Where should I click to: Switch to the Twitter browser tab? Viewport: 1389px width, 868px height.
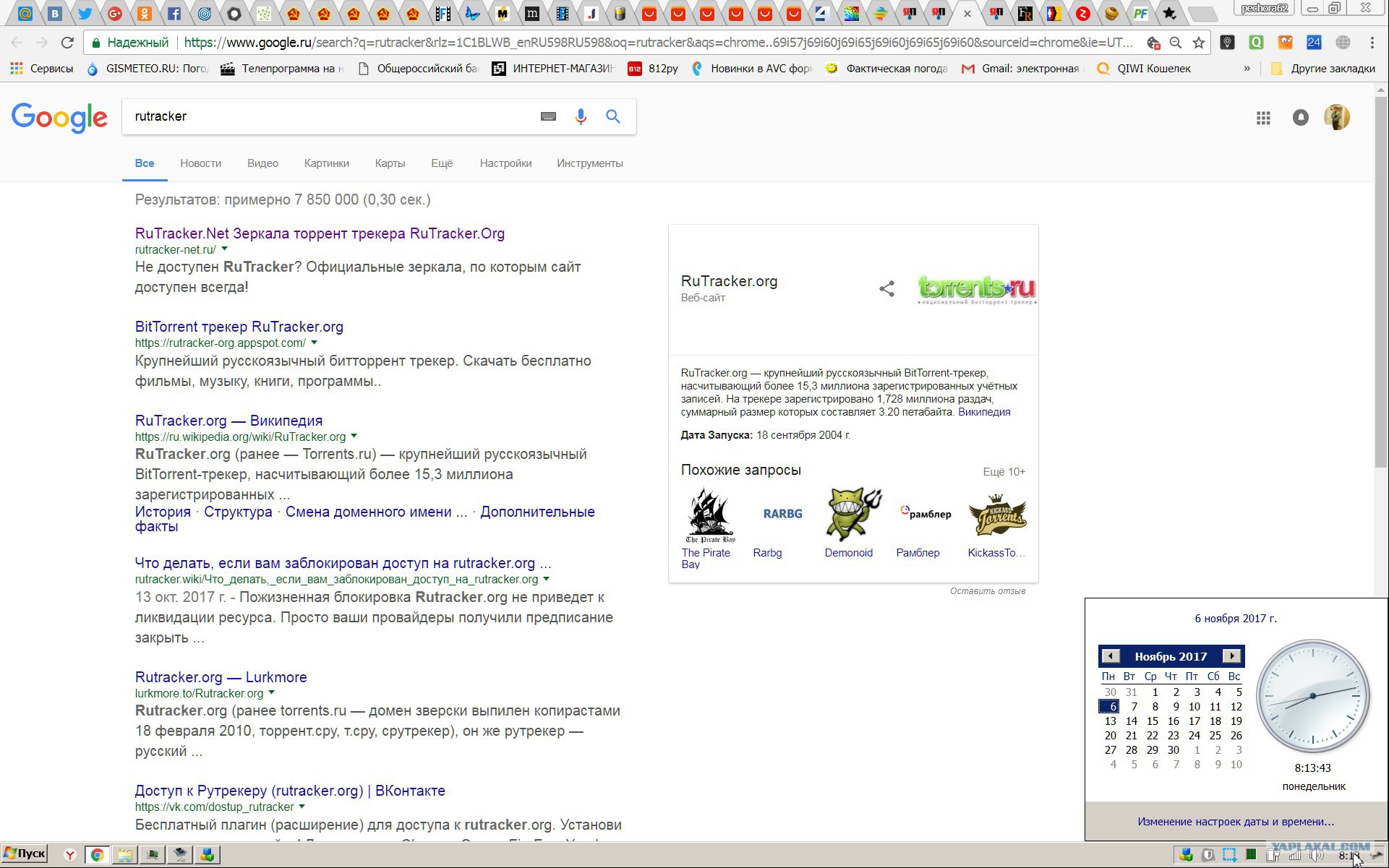[85, 13]
